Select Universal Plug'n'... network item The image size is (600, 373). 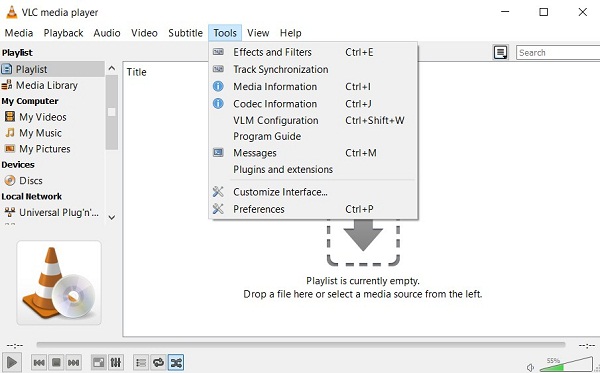click(52, 212)
